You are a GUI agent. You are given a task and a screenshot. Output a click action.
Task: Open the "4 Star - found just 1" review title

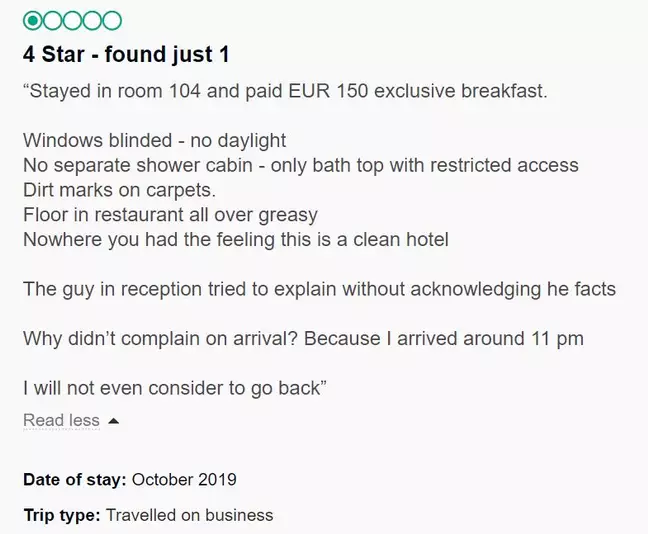coord(133,54)
